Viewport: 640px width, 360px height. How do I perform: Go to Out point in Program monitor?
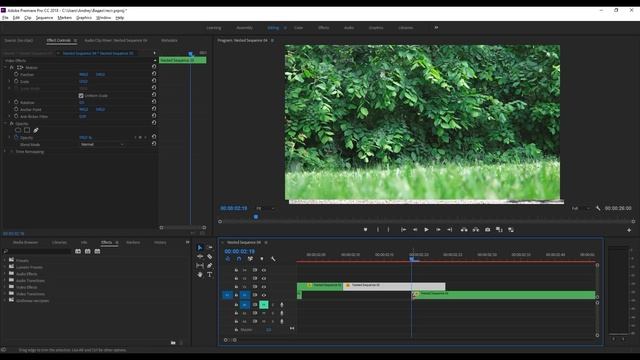pyautogui.click(x=449, y=230)
